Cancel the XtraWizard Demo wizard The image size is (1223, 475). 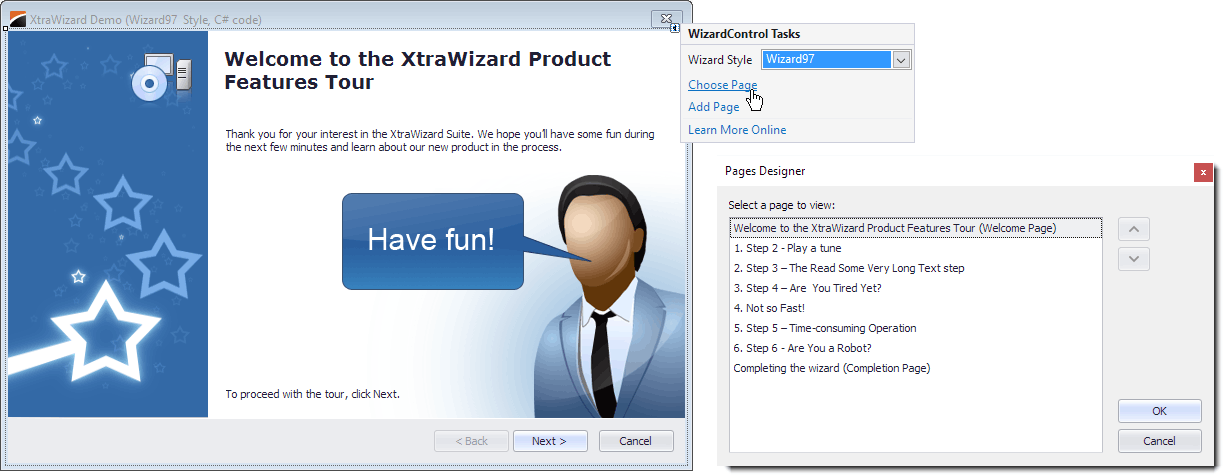[635, 441]
